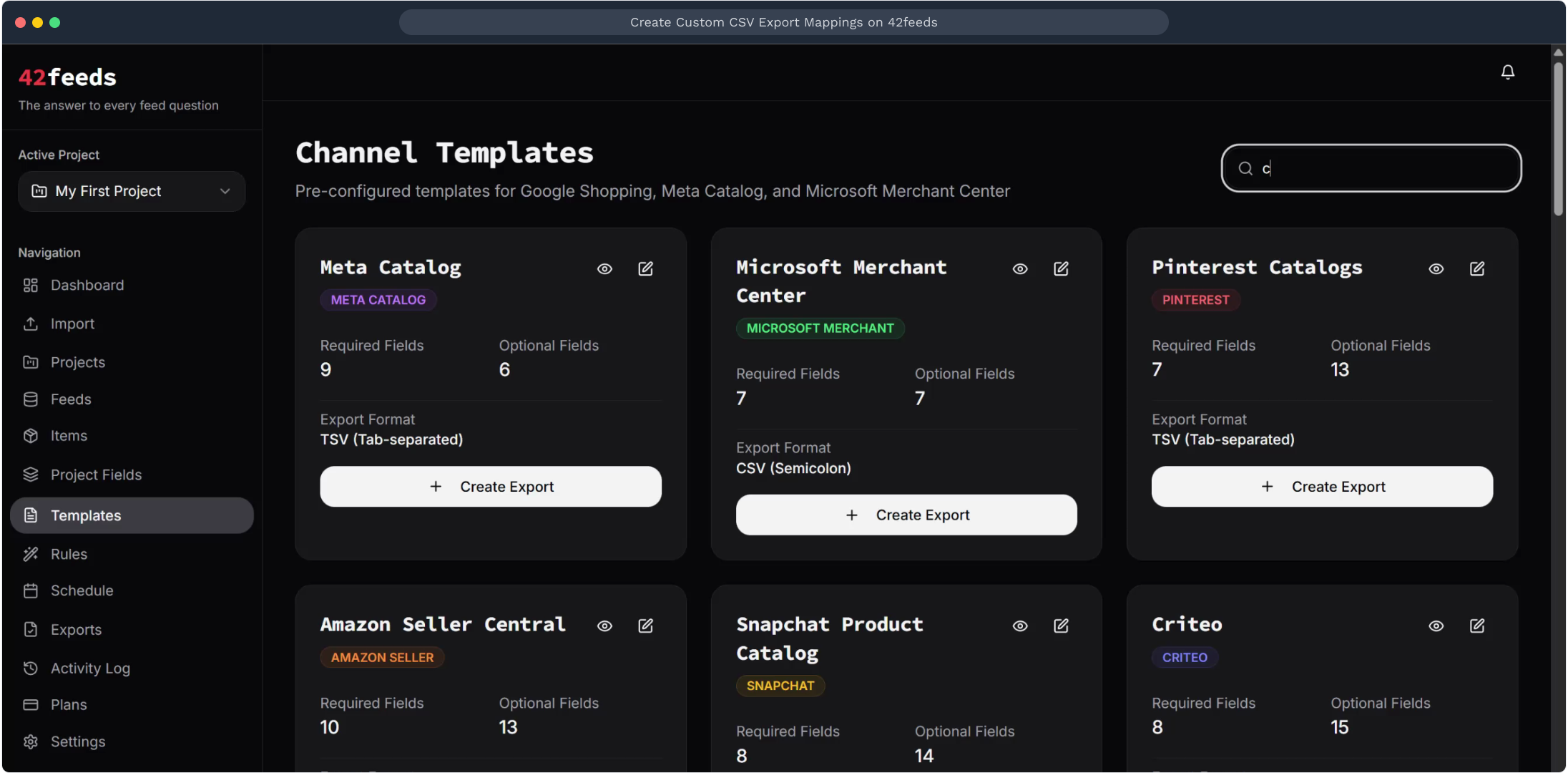
Task: Go to Project Fields in the sidebar
Action: (x=96, y=475)
